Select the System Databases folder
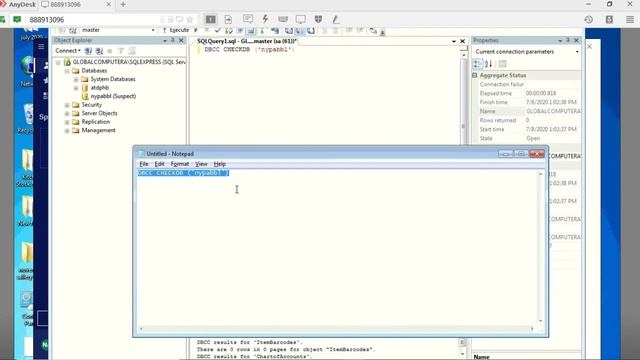 (113, 79)
